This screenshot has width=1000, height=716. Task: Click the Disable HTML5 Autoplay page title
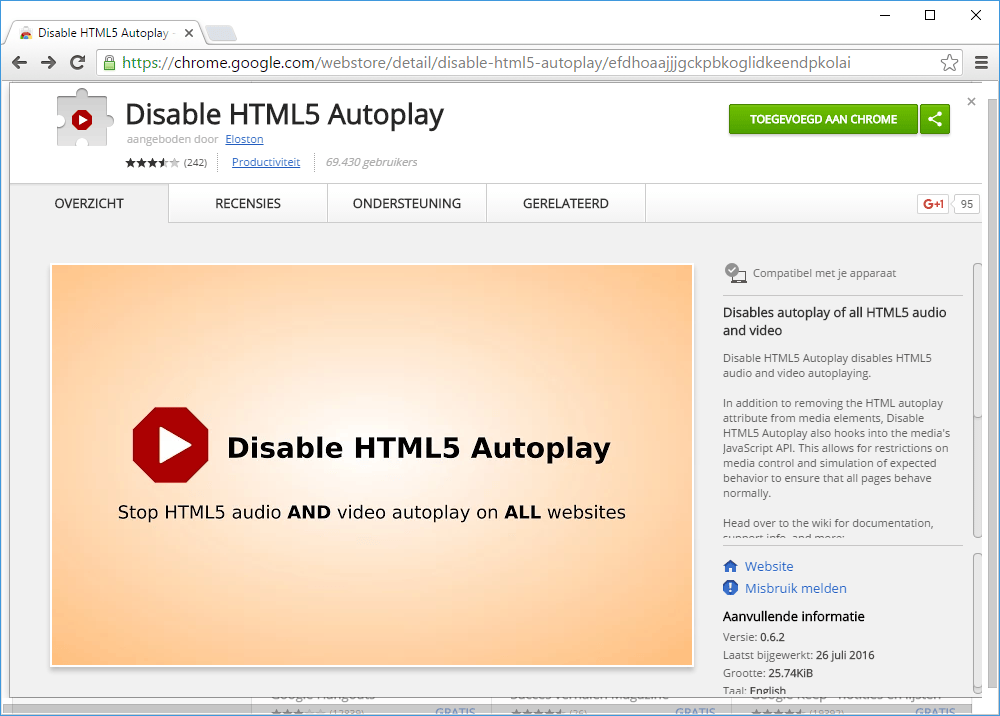click(x=284, y=115)
